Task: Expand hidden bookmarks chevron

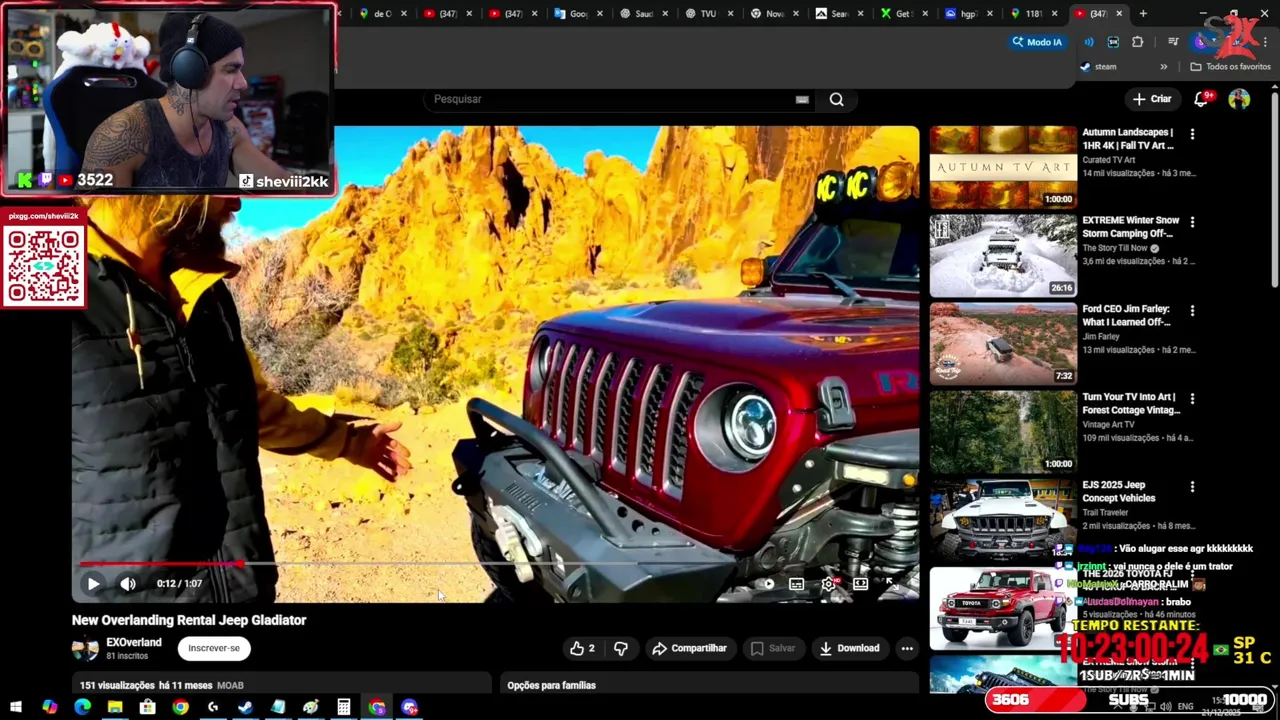Action: click(1163, 67)
